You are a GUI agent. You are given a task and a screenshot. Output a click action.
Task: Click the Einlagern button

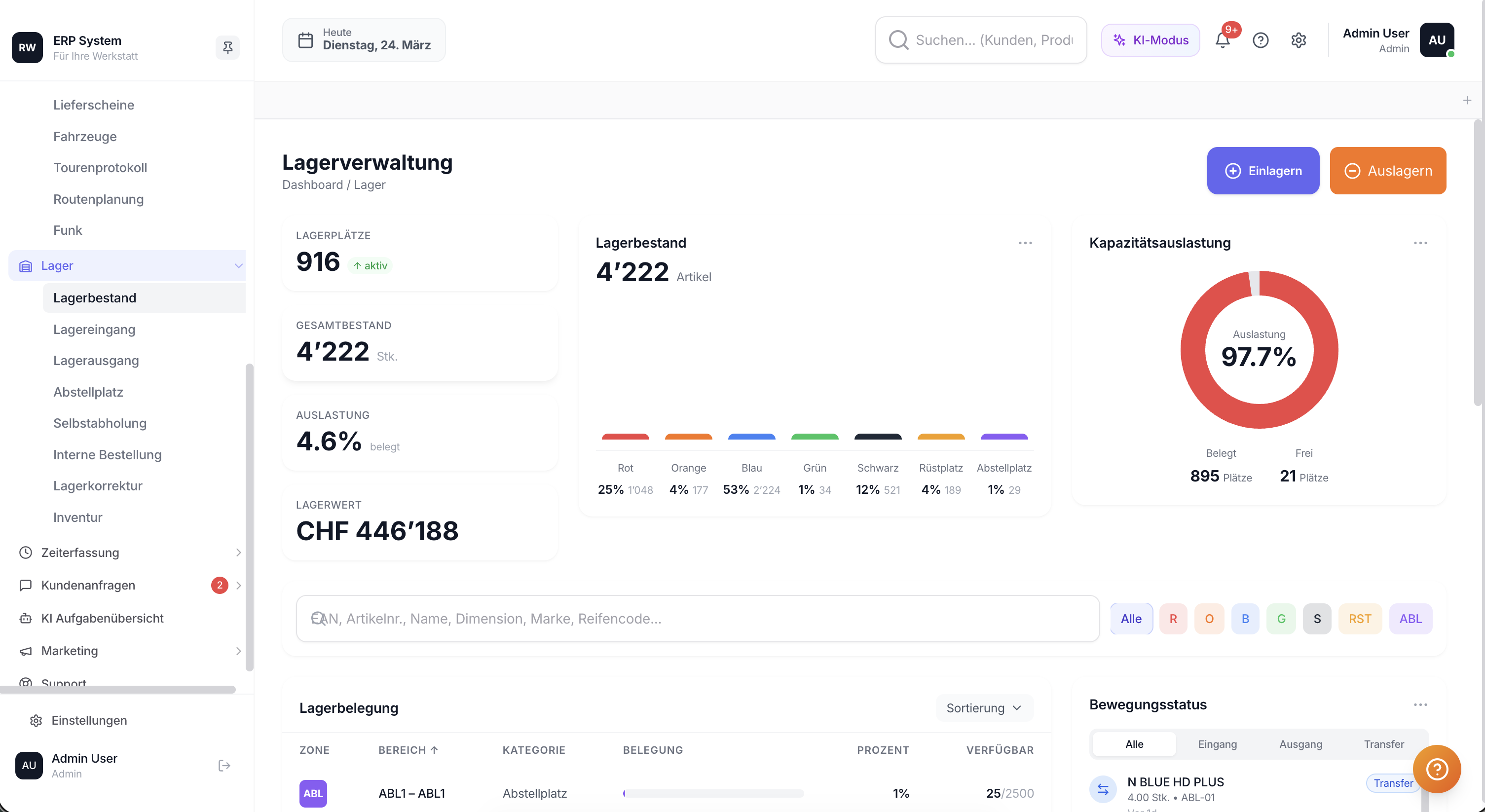point(1262,171)
